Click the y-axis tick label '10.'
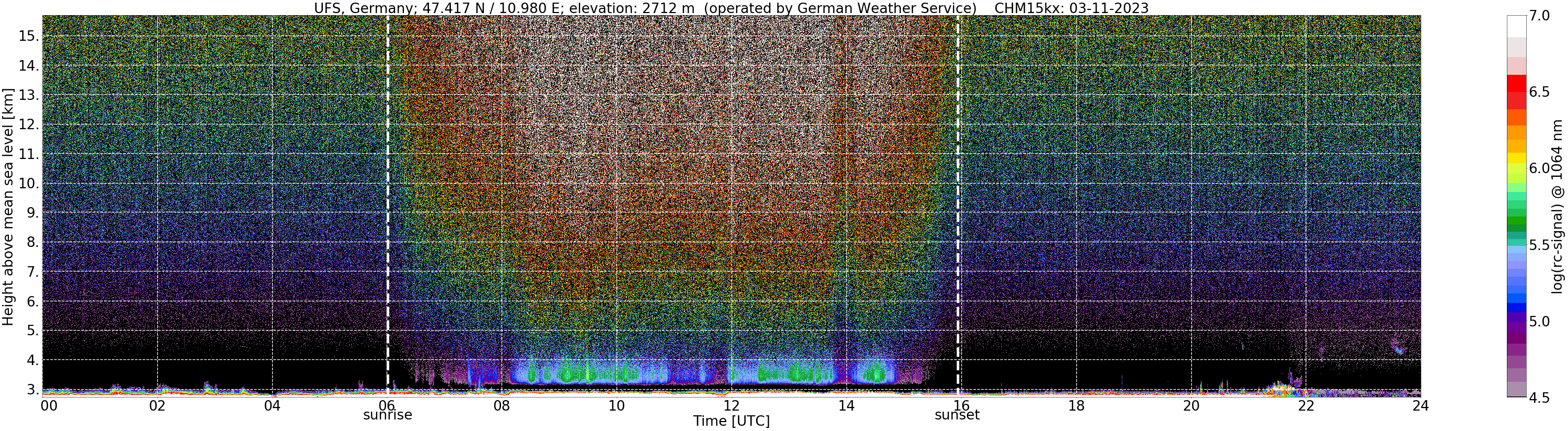This screenshot has width=1568, height=431. [x=29, y=184]
